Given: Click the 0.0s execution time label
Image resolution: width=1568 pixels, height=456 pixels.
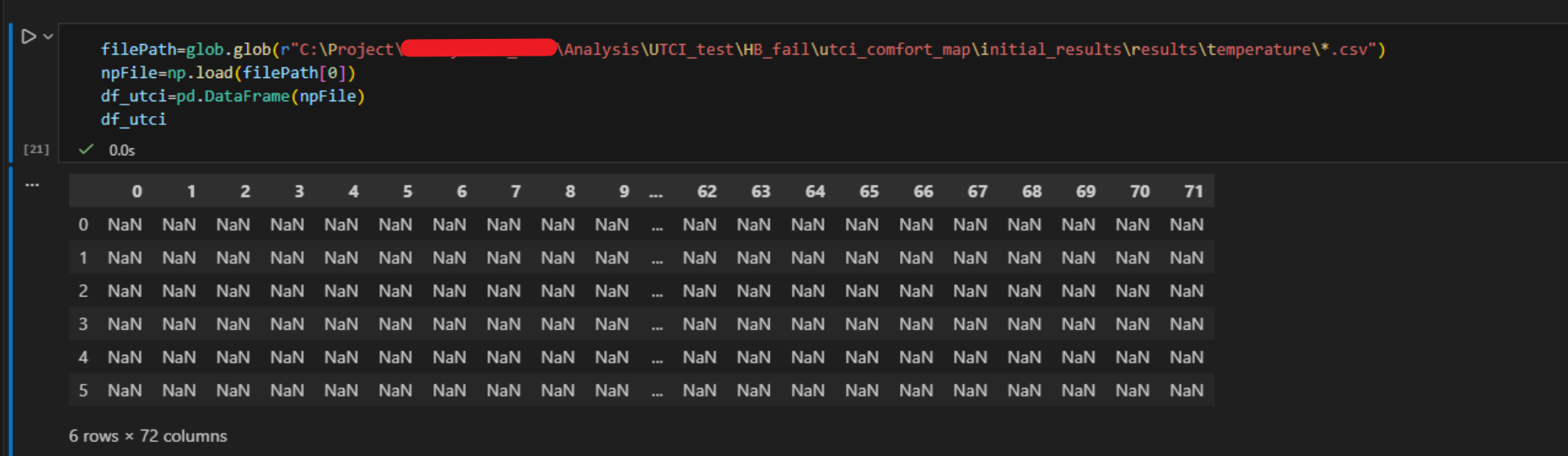Looking at the screenshot, I should click(x=122, y=150).
